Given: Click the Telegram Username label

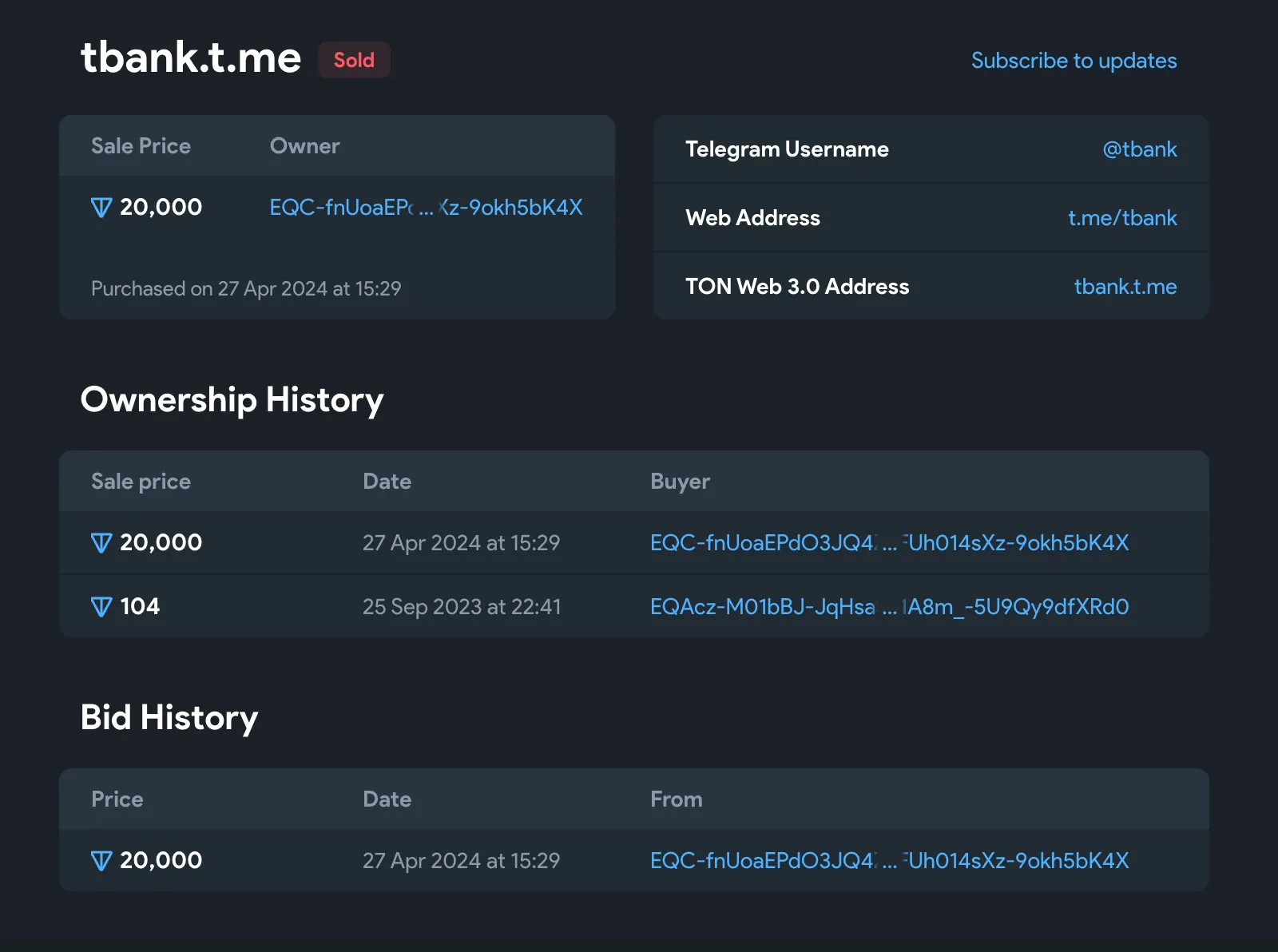Looking at the screenshot, I should point(787,149).
